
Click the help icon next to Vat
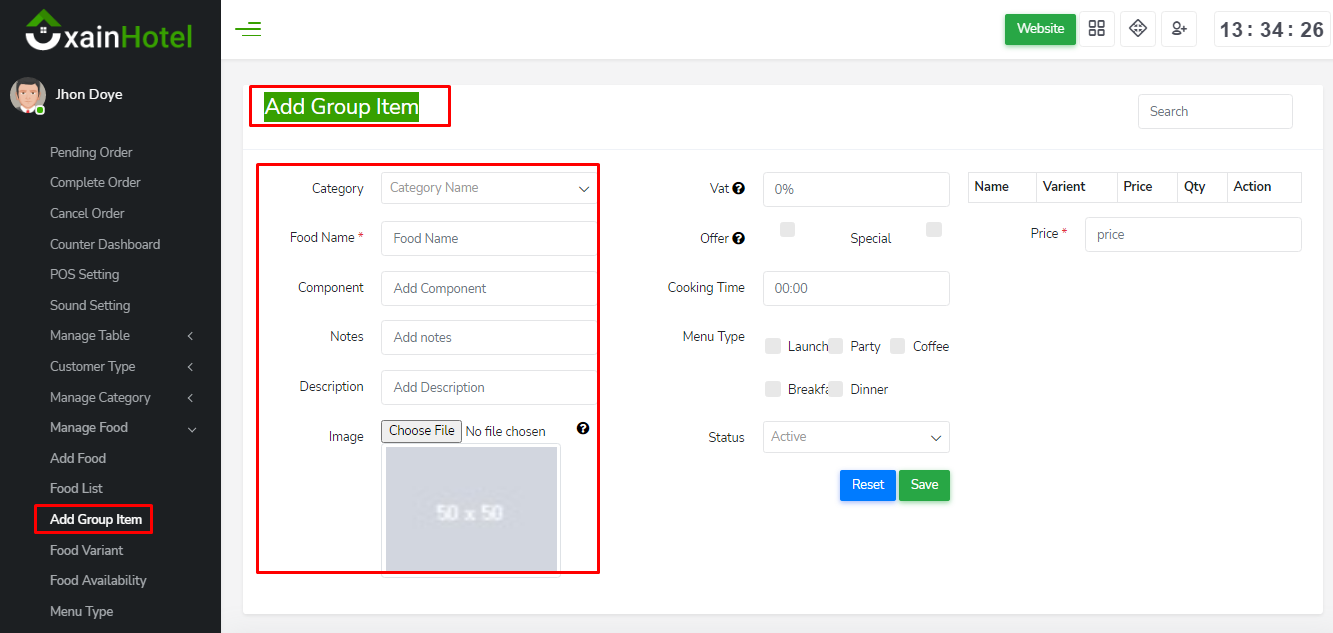pyautogui.click(x=739, y=188)
